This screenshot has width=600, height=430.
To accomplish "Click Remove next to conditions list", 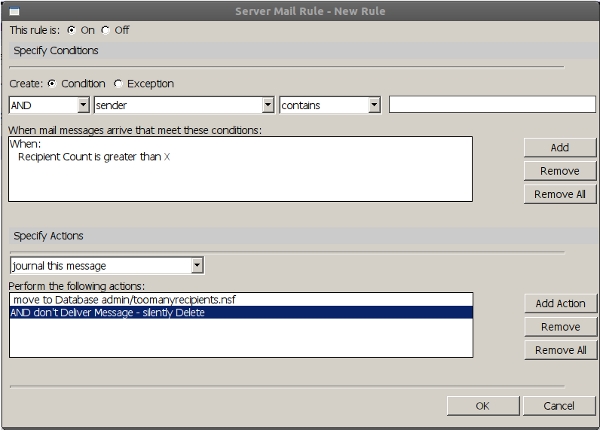I will [559, 171].
